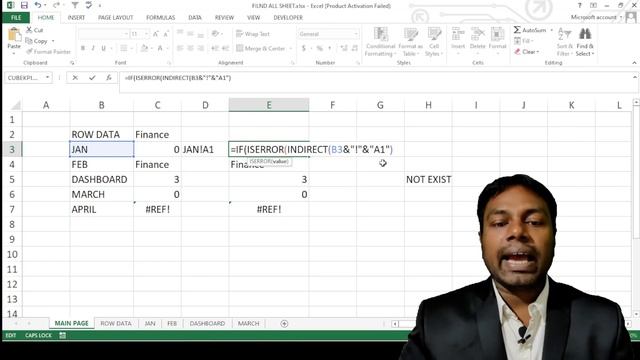Toggle Underline formatting
Viewport: 640px width, 360px height.
(103, 48)
